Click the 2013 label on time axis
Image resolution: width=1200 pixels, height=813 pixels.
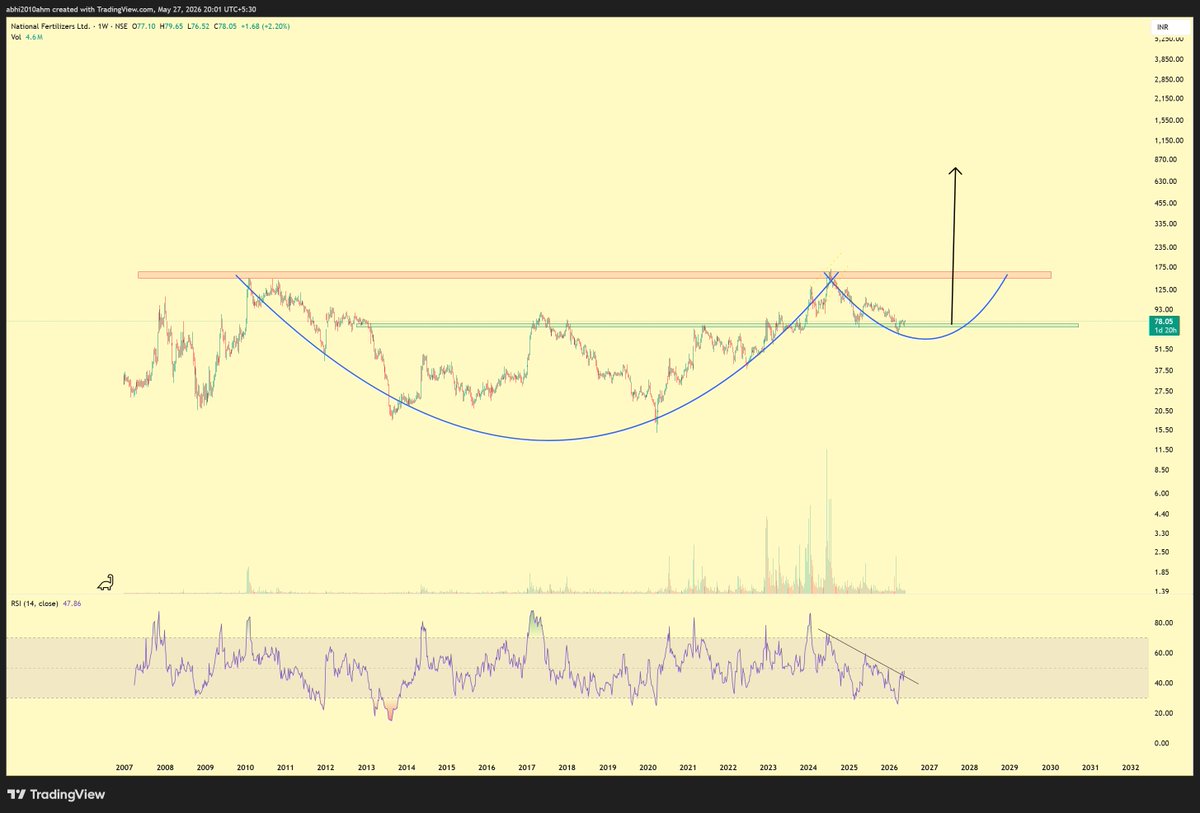coord(366,767)
